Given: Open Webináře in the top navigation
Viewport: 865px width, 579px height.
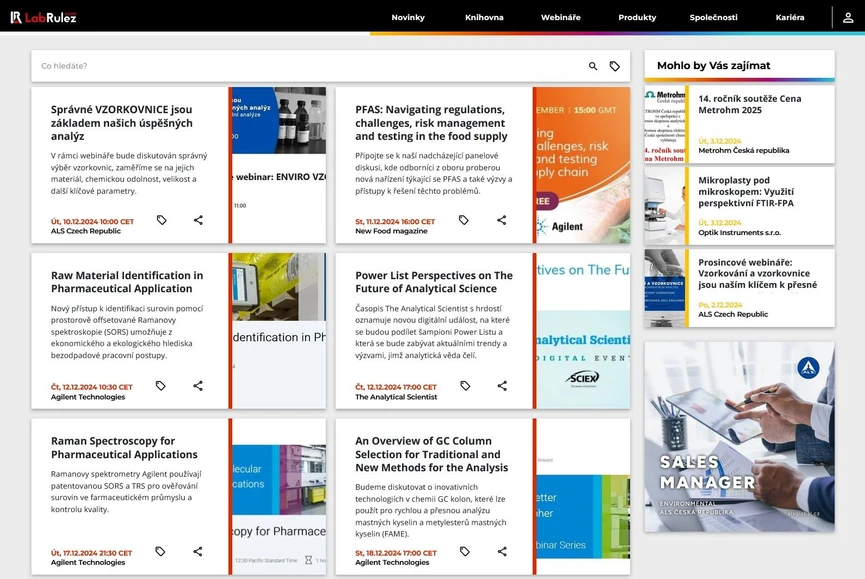Looking at the screenshot, I should click(x=561, y=17).
